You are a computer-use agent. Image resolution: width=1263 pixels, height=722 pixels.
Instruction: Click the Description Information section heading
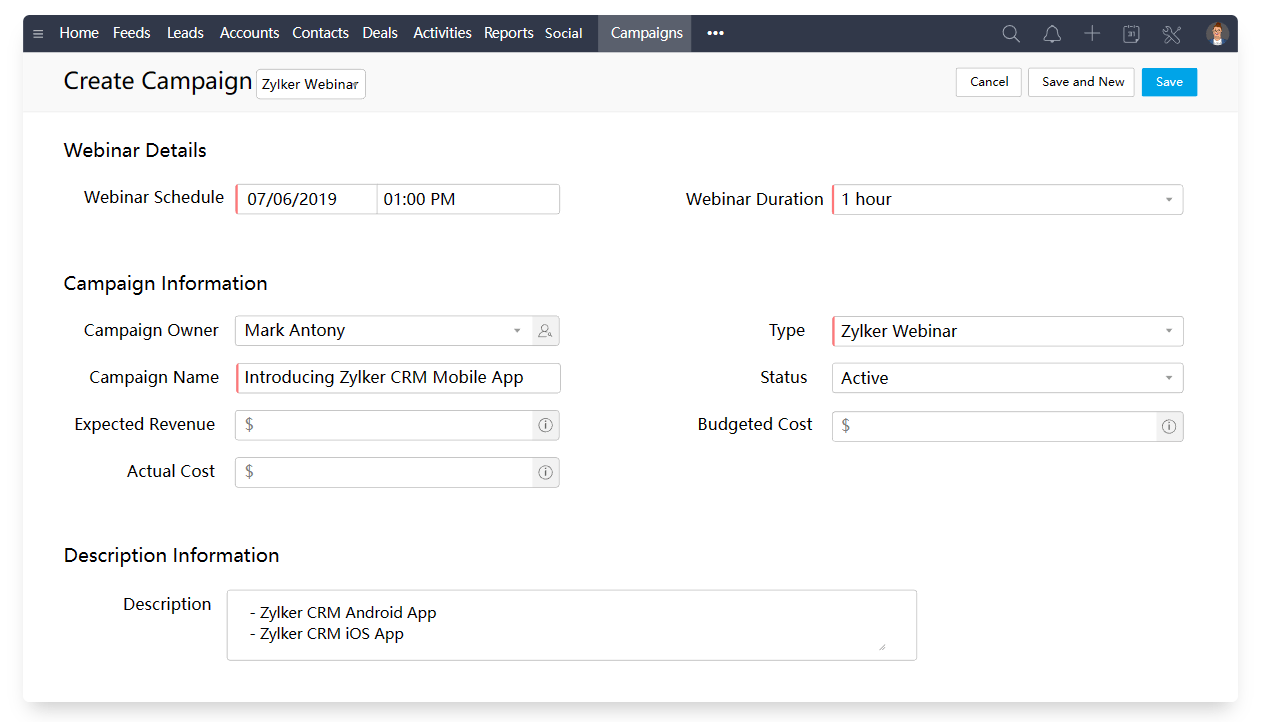click(172, 555)
